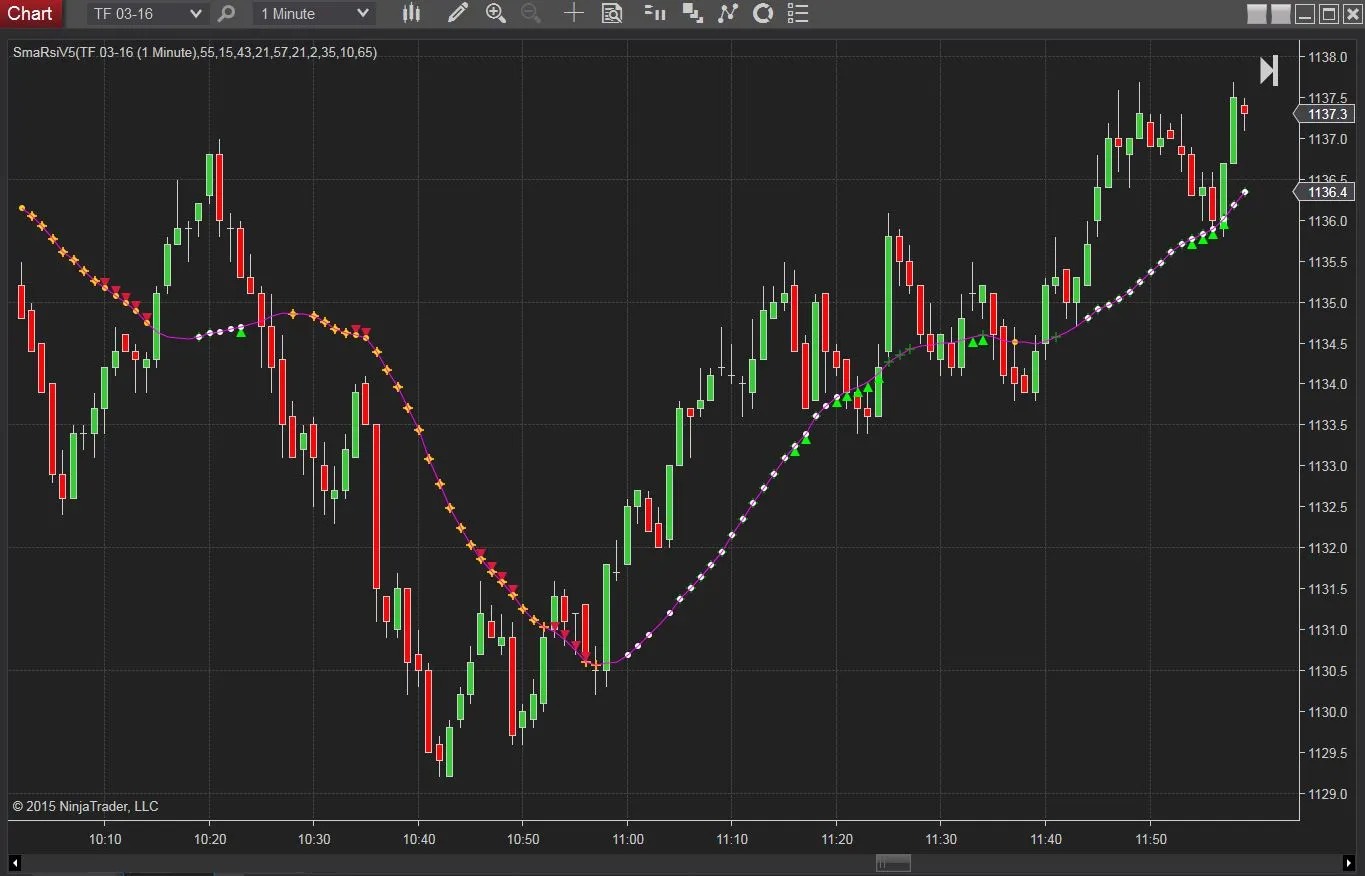
Task: Expand the TF 03-16 instrument dropdown
Action: [x=196, y=14]
